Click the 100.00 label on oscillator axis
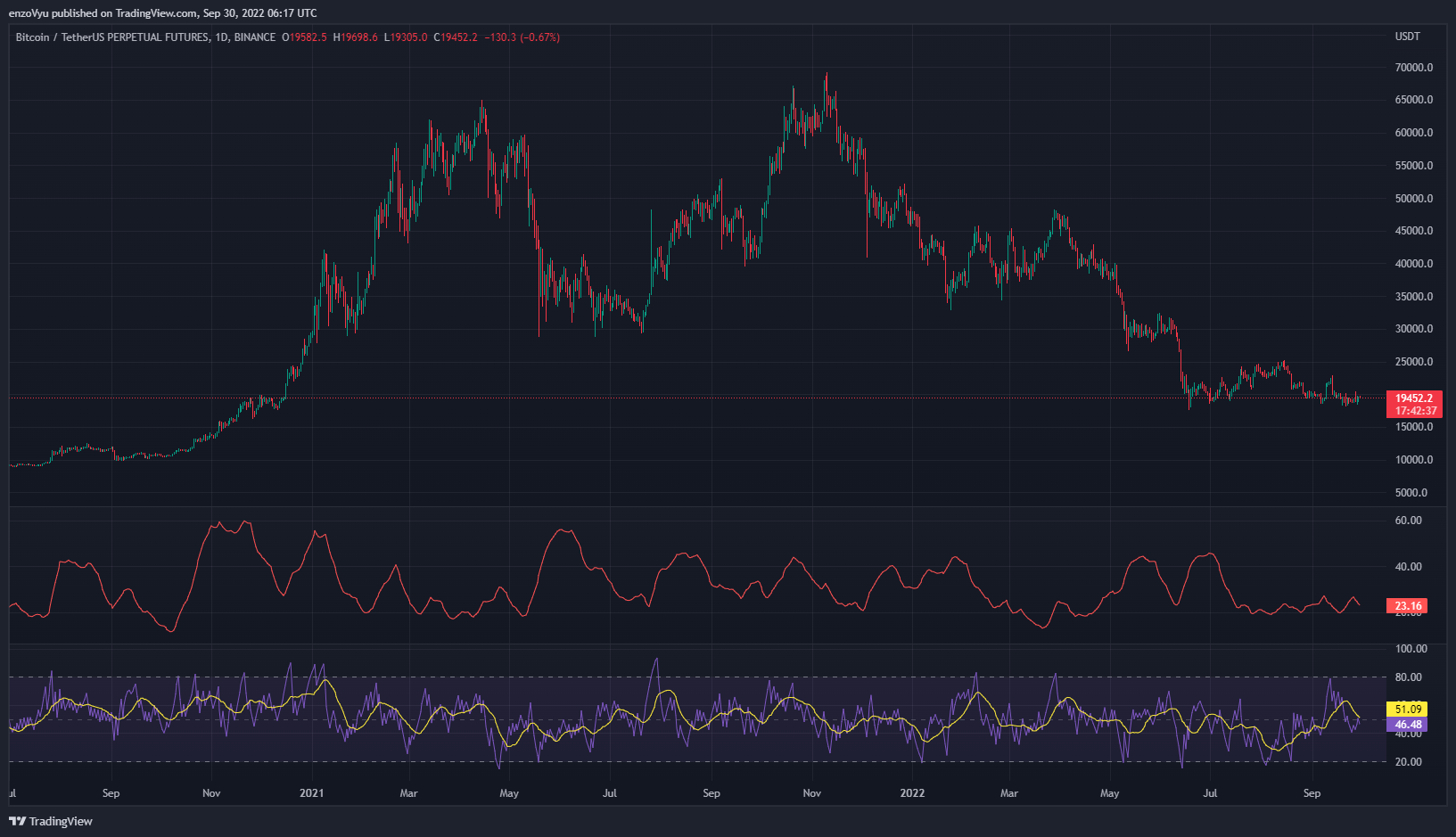The width and height of the screenshot is (1456, 837). [x=1411, y=649]
